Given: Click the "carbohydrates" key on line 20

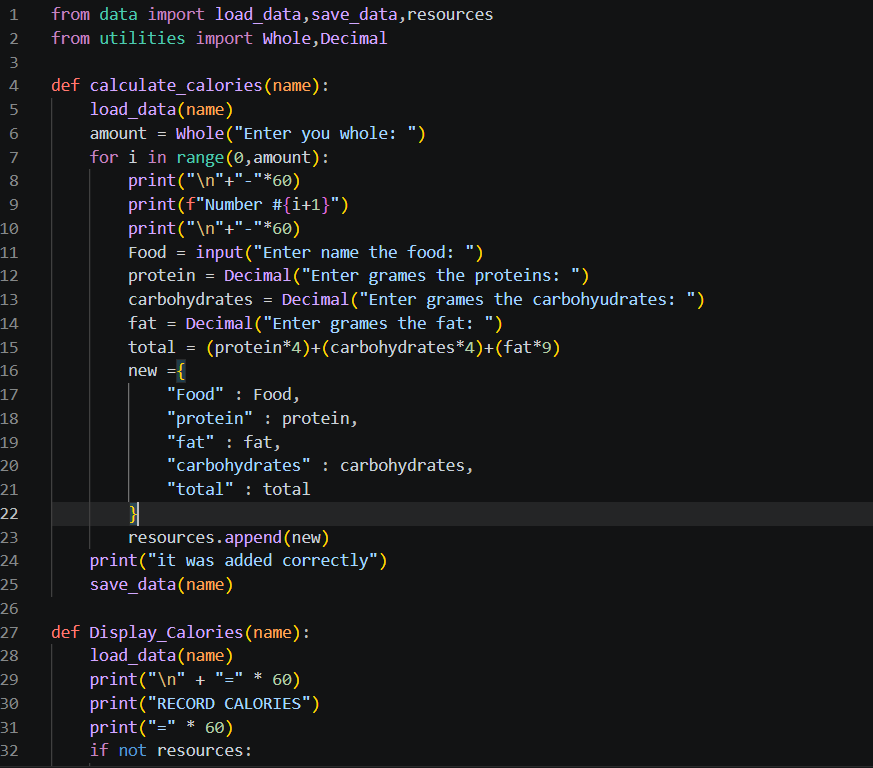Looking at the screenshot, I should point(238,465).
